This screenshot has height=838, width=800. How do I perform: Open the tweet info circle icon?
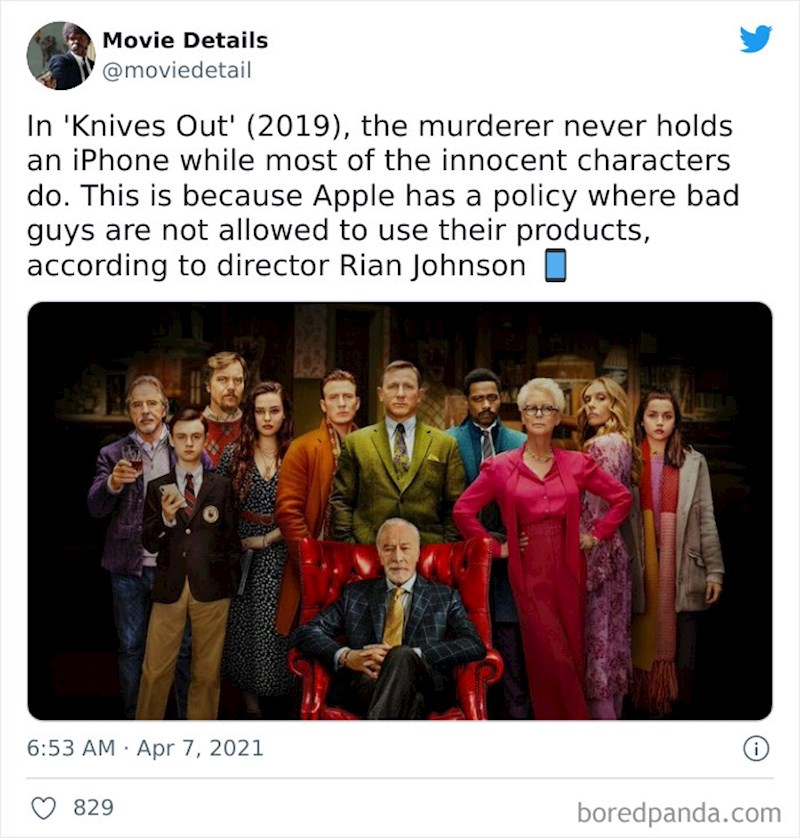click(756, 748)
